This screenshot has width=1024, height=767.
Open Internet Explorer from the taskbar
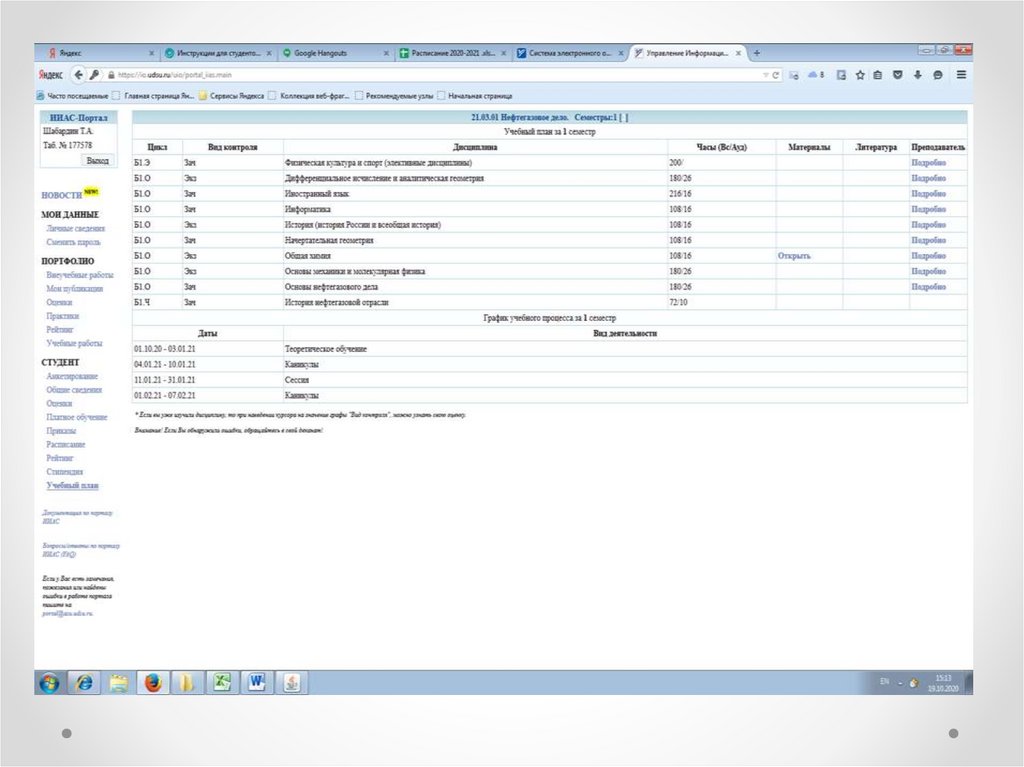[x=84, y=682]
